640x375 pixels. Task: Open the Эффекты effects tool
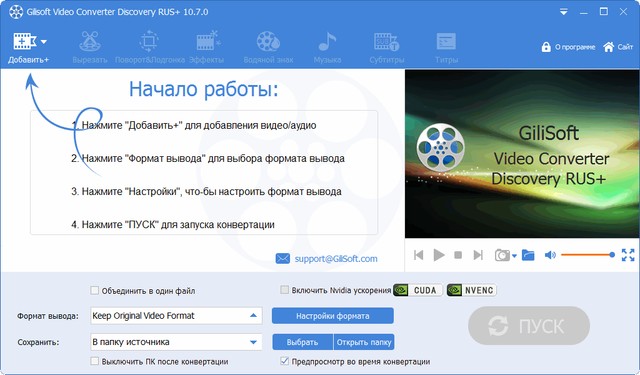tap(207, 47)
